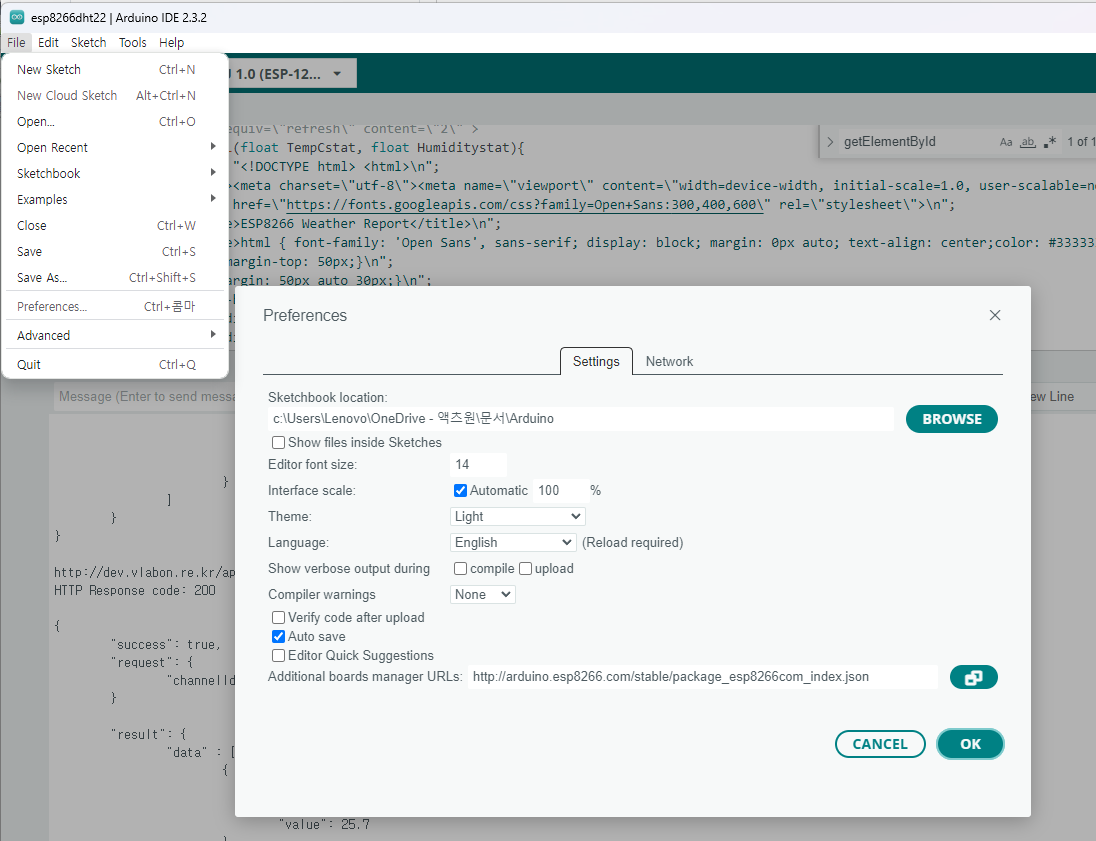Choose New Cloud Sketch menu item
The image size is (1096, 841).
[x=115, y=95]
